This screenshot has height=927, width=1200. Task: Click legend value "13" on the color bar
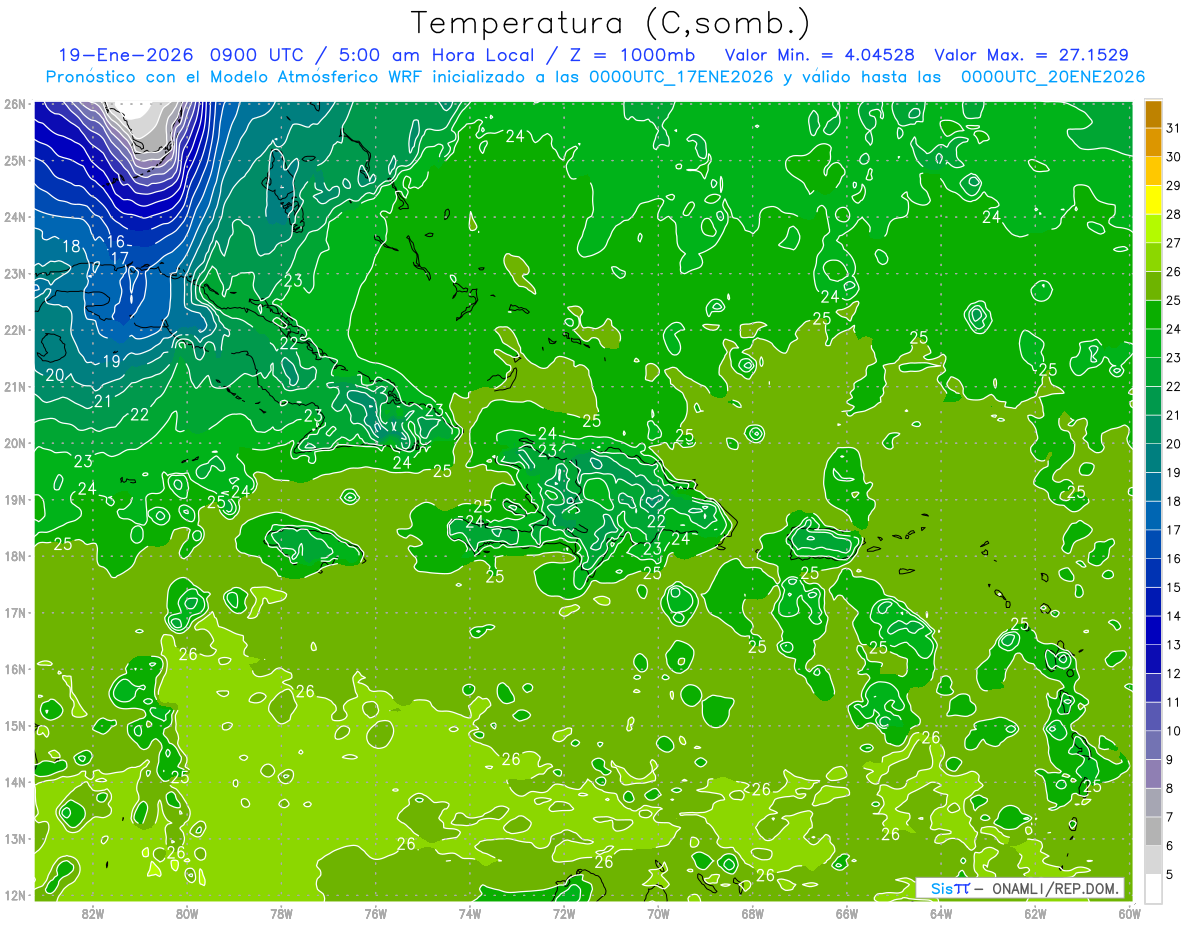(x=1173, y=645)
